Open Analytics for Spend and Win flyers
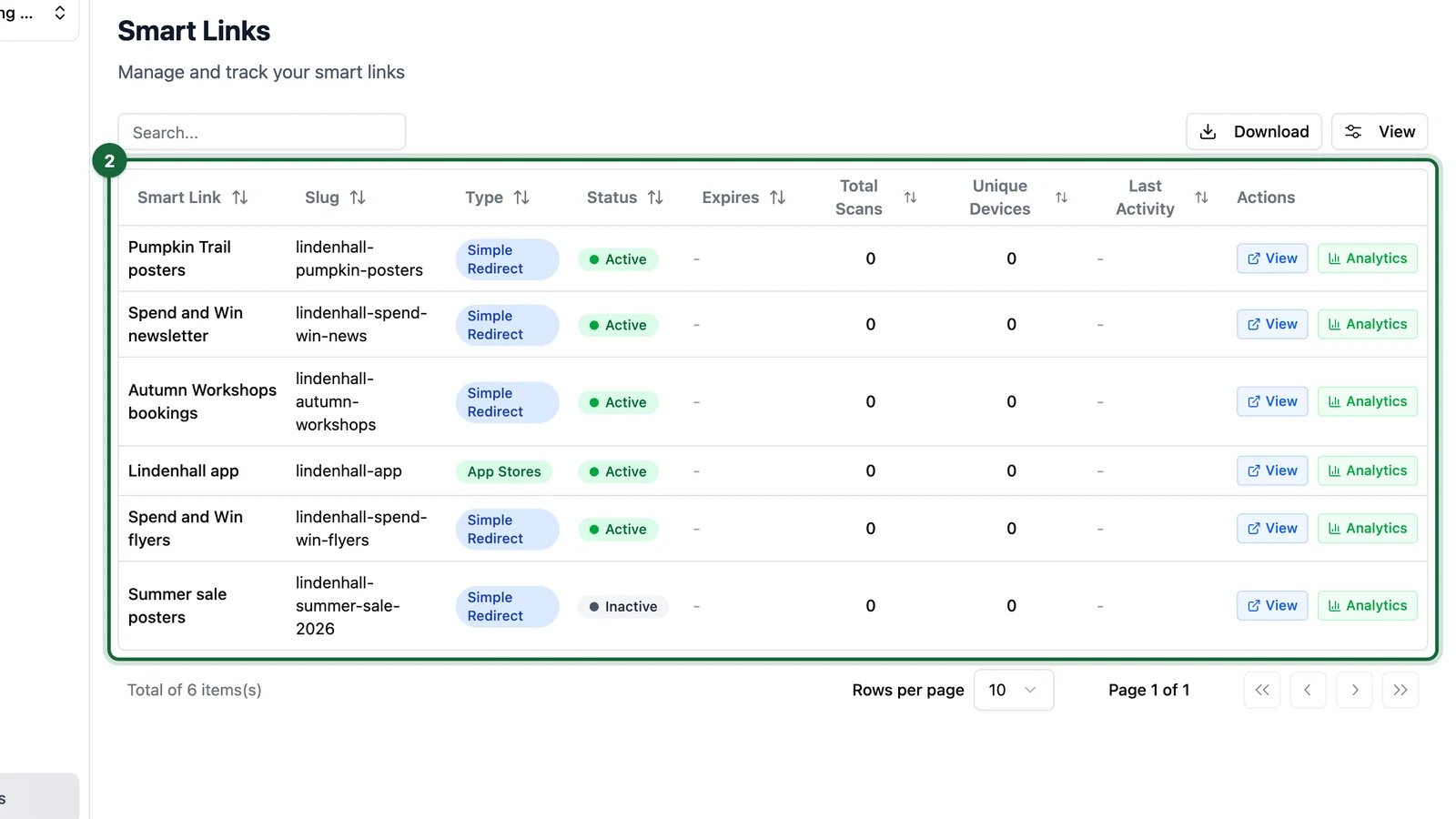This screenshot has width=1456, height=819. pyautogui.click(x=1368, y=528)
